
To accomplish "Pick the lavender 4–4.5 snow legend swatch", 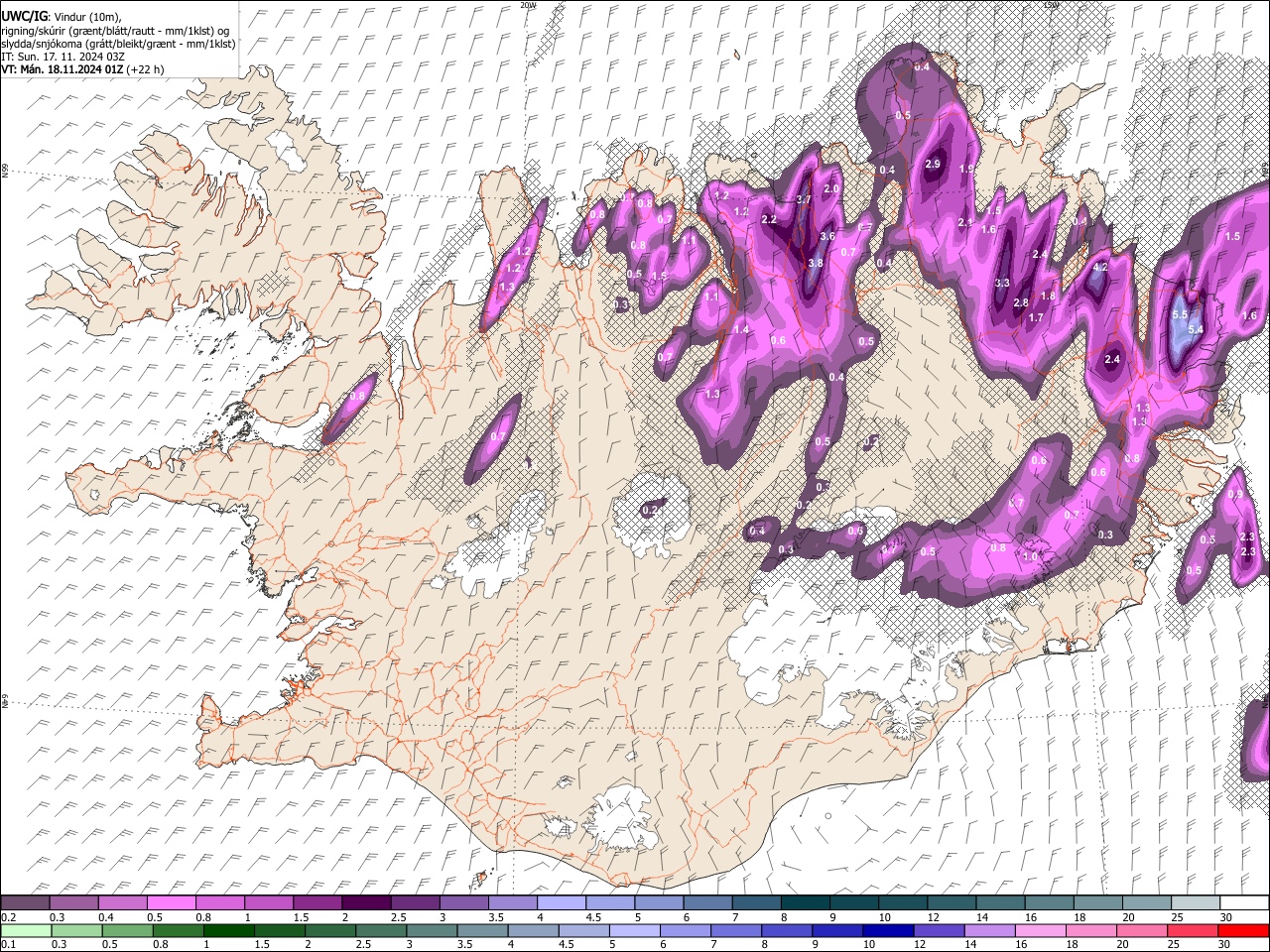I will 562,903.
